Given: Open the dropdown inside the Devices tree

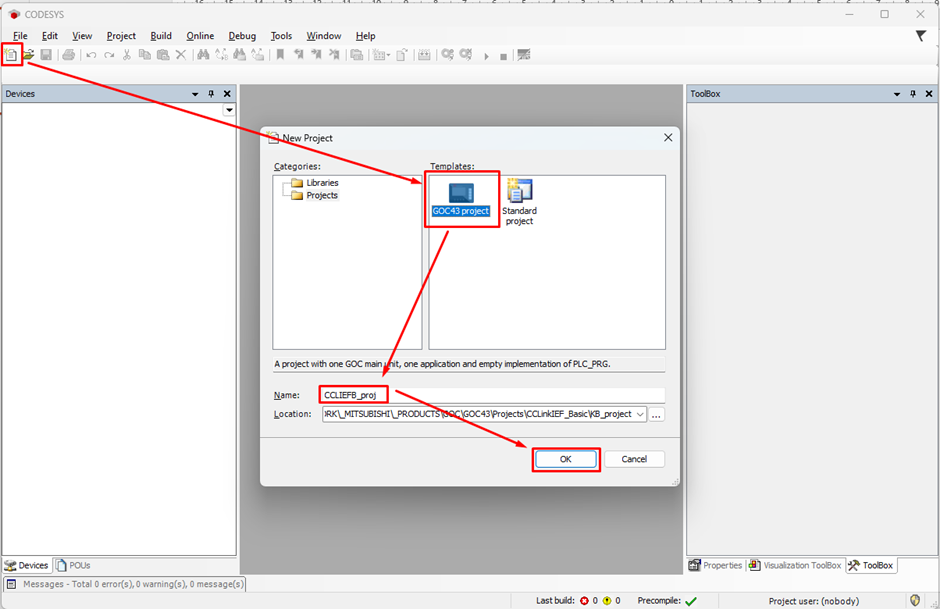Looking at the screenshot, I should (229, 110).
